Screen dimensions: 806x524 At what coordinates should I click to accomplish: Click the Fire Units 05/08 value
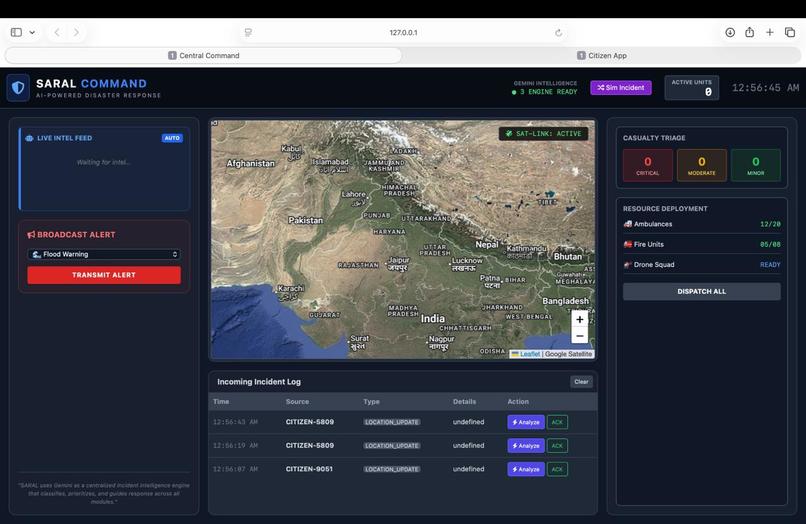pos(770,245)
